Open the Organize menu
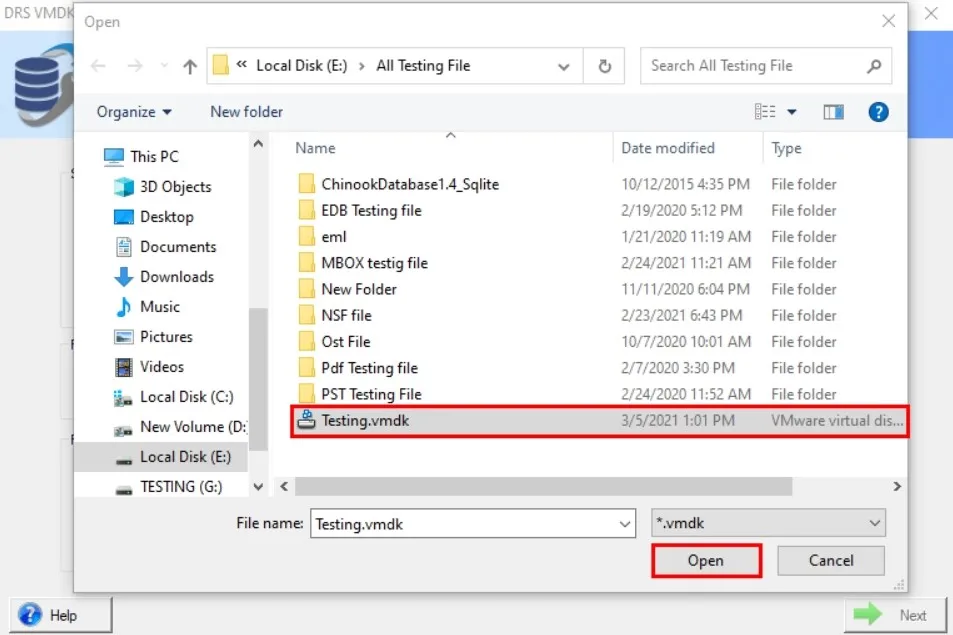Image resolution: width=953 pixels, height=635 pixels. (134, 112)
